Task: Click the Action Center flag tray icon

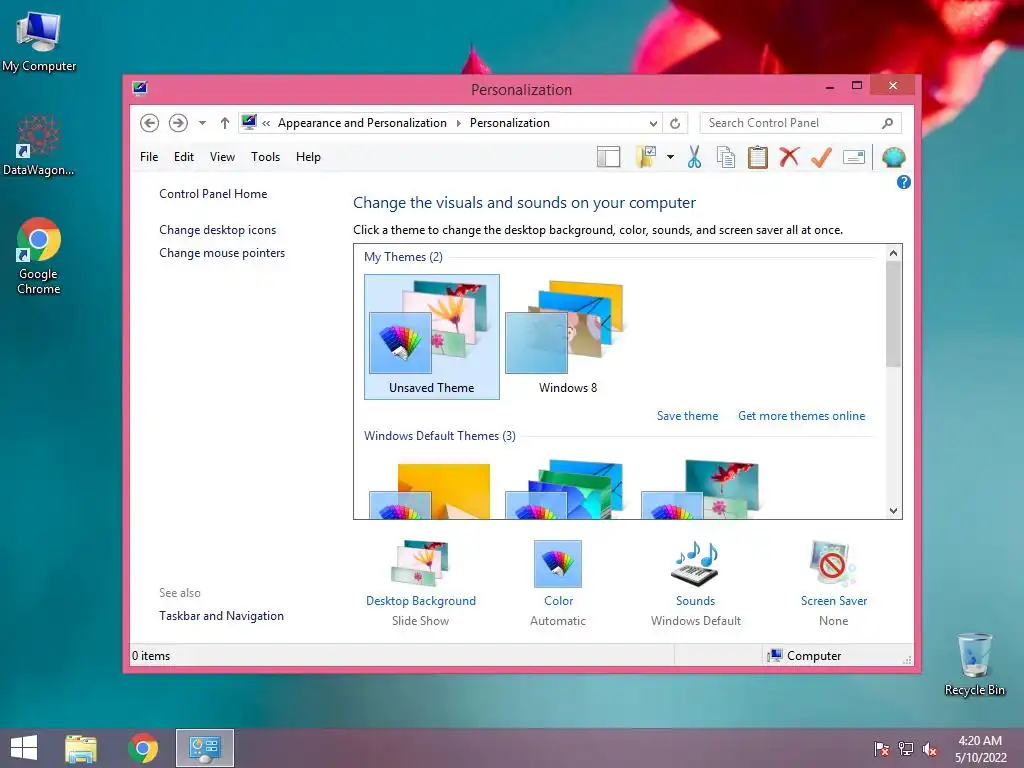Action: [x=882, y=749]
